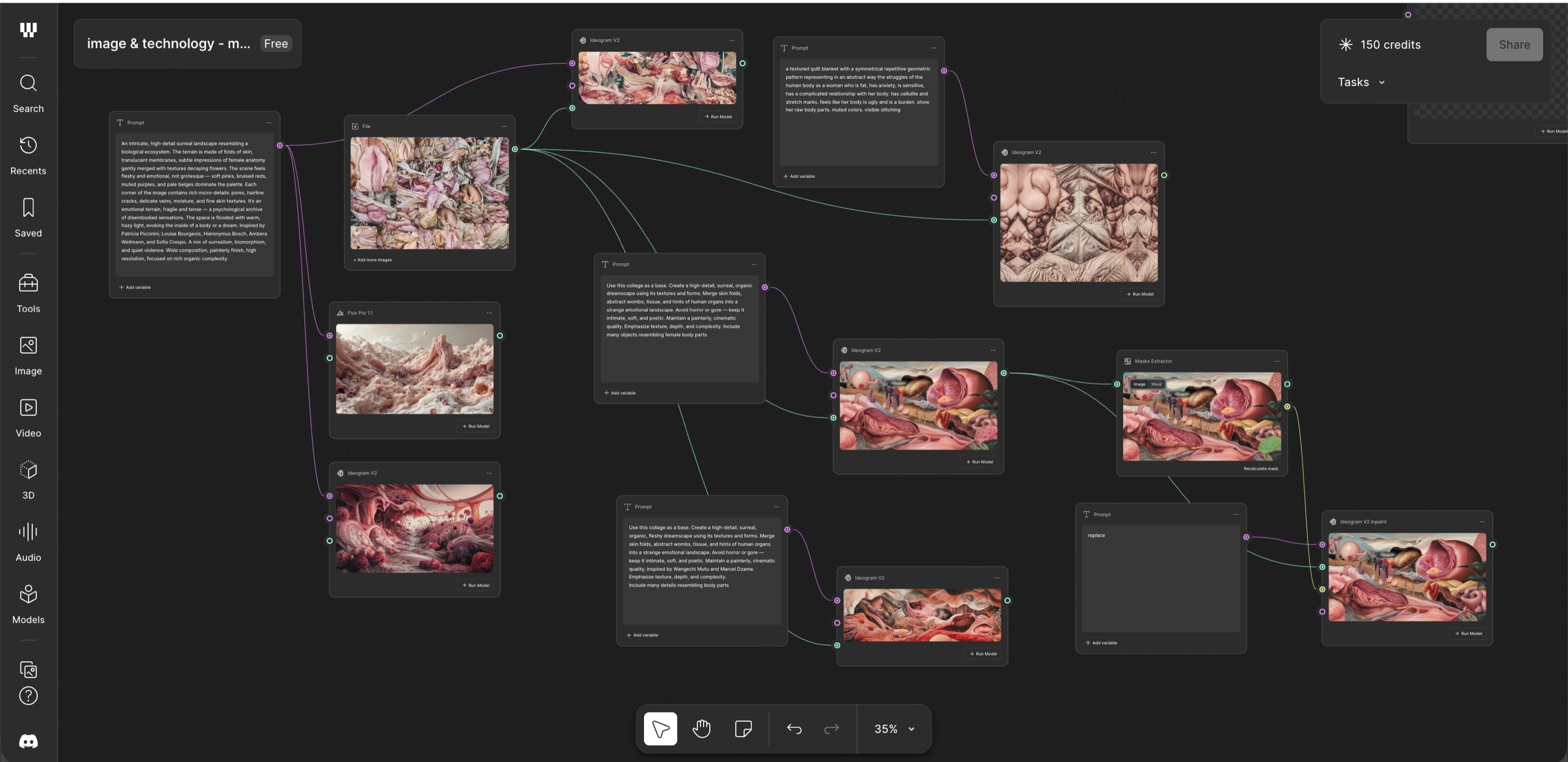The width and height of the screenshot is (1568, 762).
Task: Redo the last undone action
Action: click(831, 728)
